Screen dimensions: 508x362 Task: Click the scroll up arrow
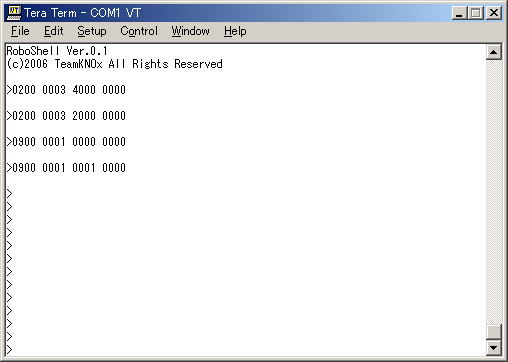pos(494,52)
